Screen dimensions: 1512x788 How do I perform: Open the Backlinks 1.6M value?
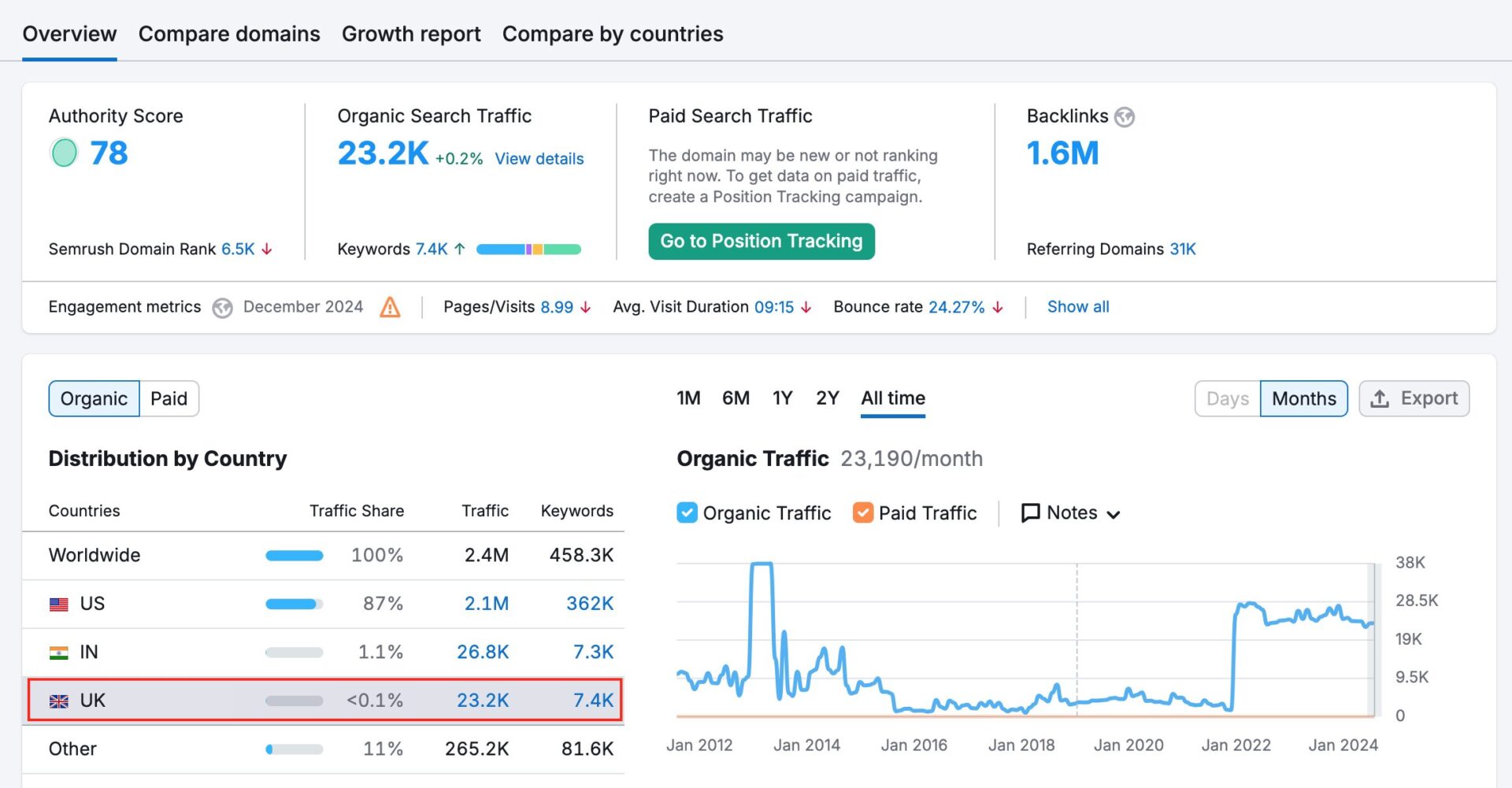(x=1062, y=153)
